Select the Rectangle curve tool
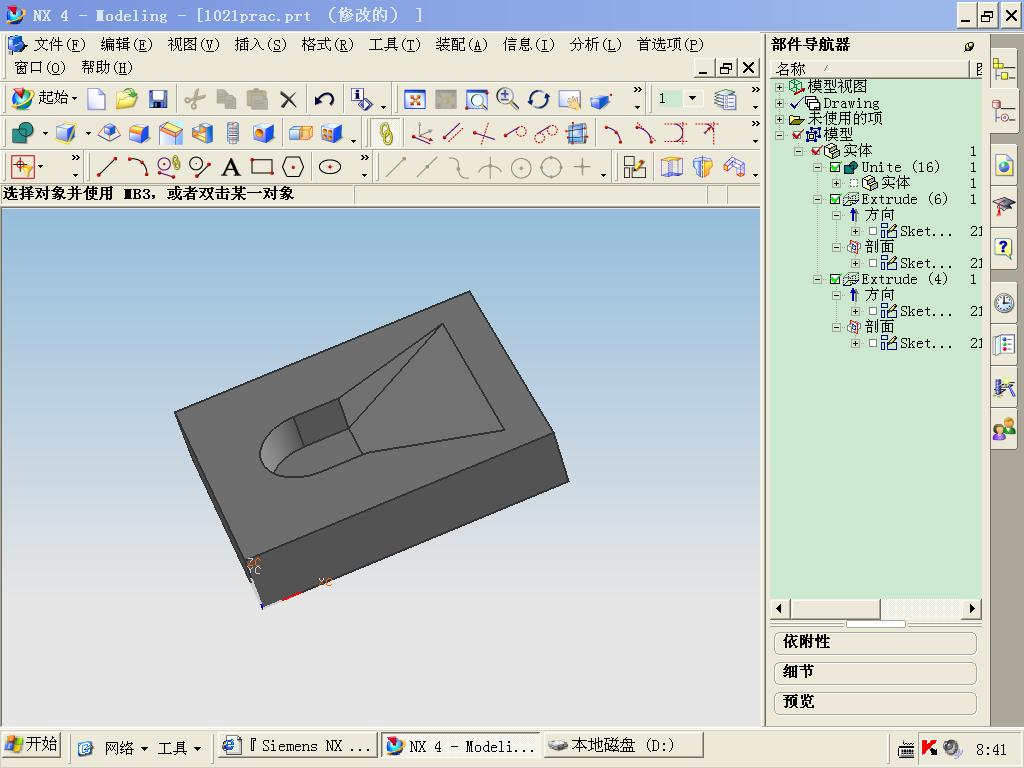The height and width of the screenshot is (768, 1024). (x=262, y=167)
